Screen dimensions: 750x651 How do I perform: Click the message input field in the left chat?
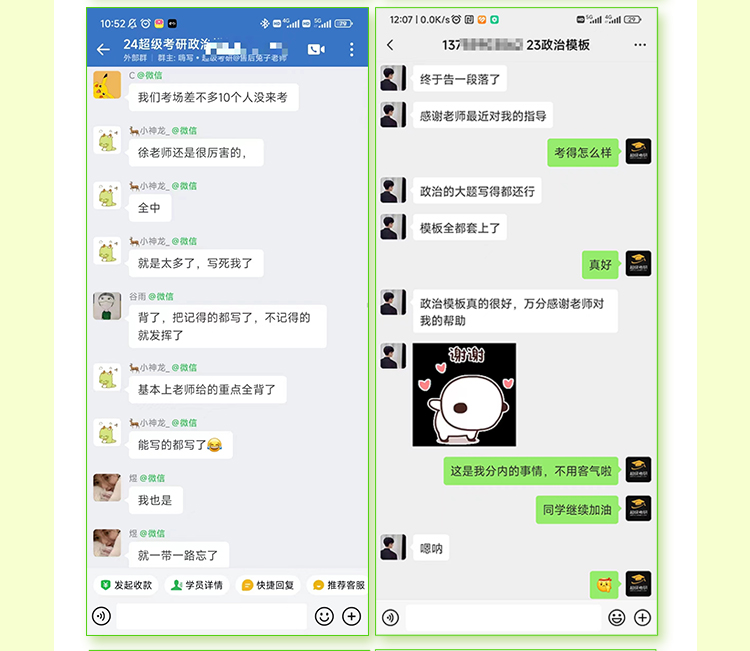click(x=212, y=616)
